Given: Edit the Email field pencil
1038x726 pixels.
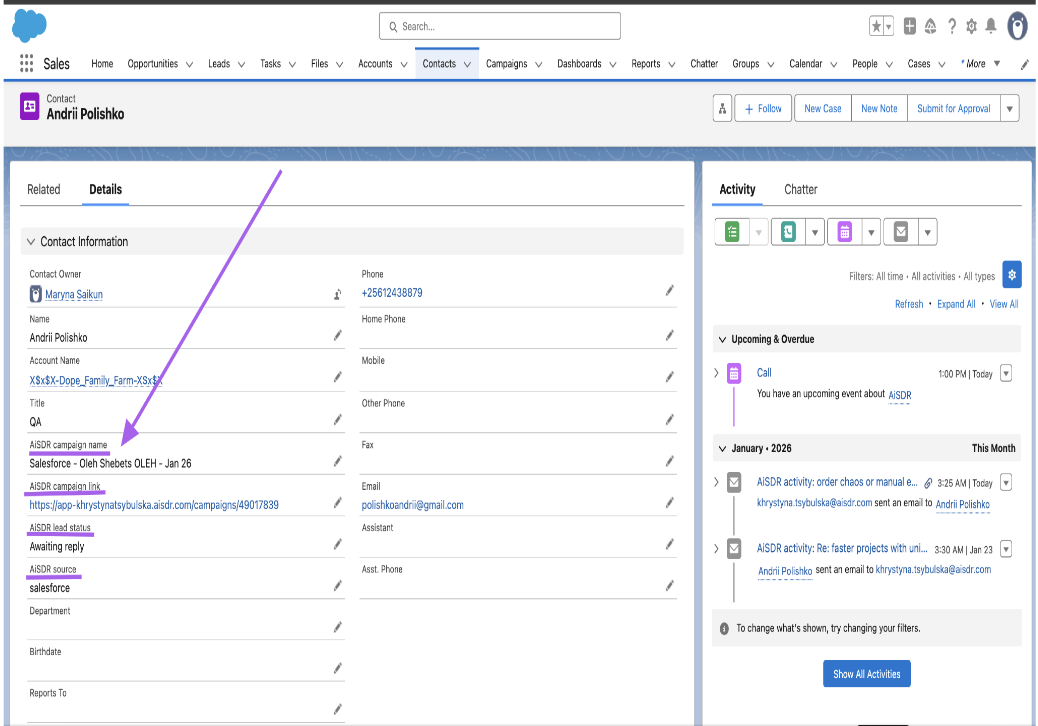Looking at the screenshot, I should coord(670,502).
